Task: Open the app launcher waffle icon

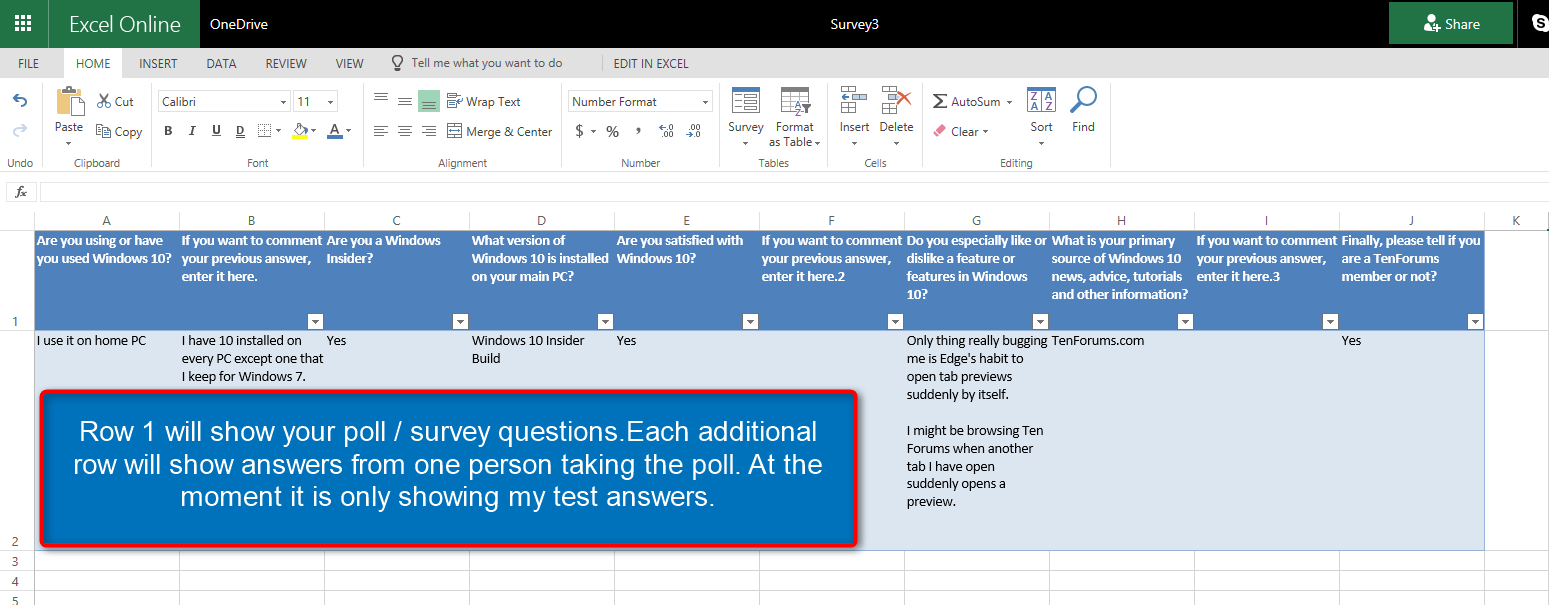Action: point(22,23)
